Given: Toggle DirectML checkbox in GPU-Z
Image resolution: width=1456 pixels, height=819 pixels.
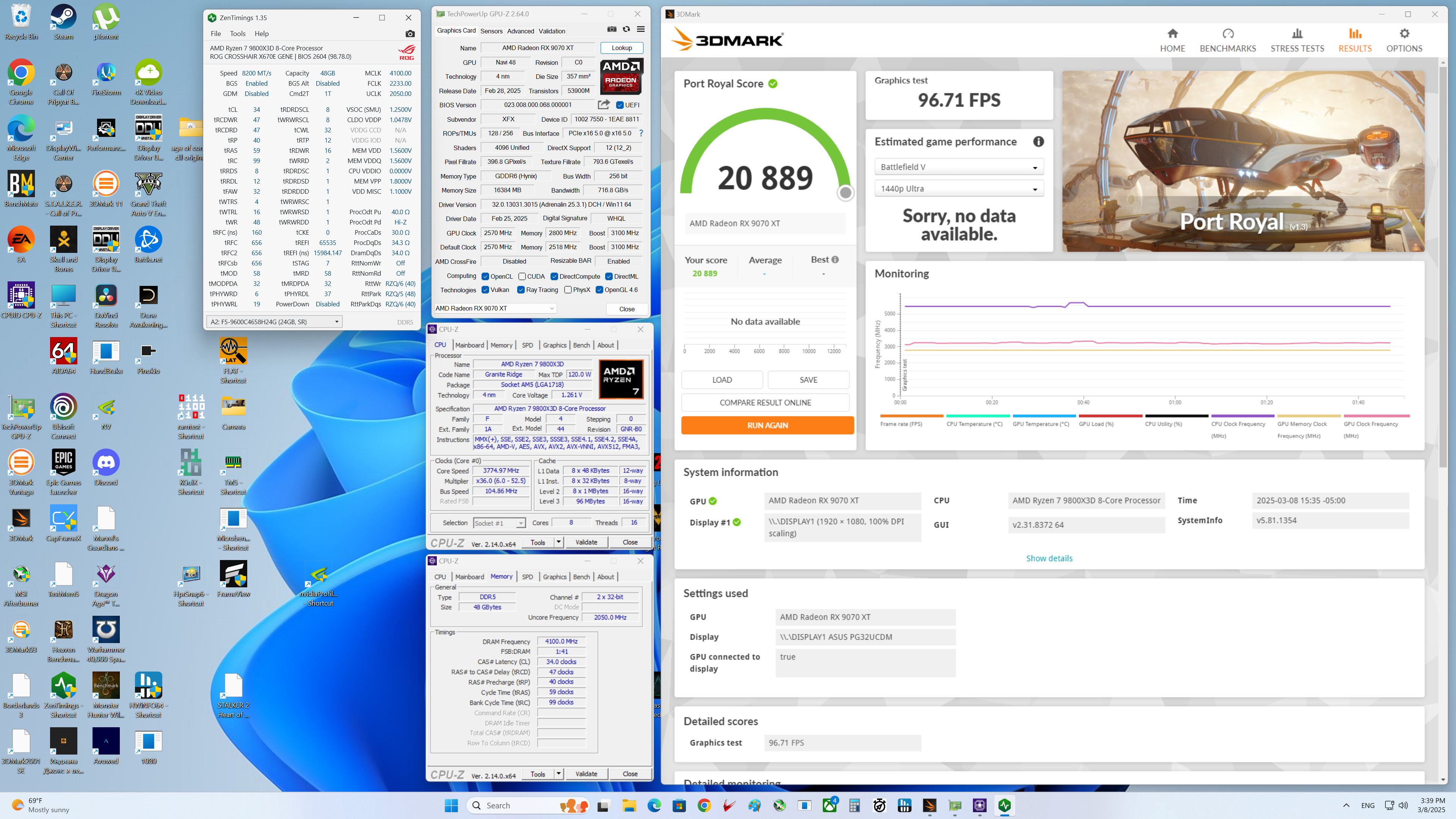Looking at the screenshot, I should coord(609,276).
